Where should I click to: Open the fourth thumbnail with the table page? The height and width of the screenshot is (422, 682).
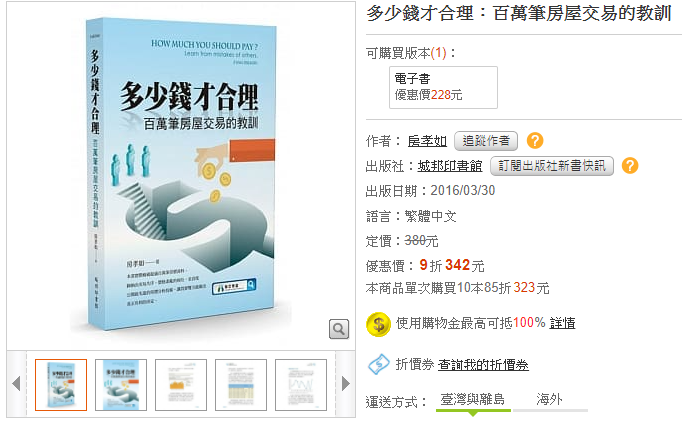click(241, 385)
